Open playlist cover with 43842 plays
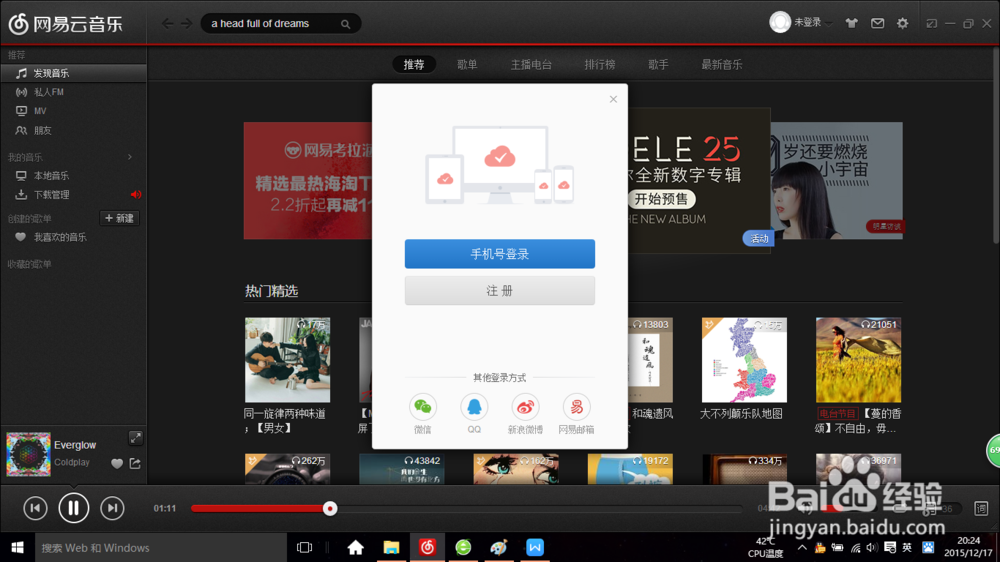This screenshot has width=1000, height=562. [x=402, y=470]
